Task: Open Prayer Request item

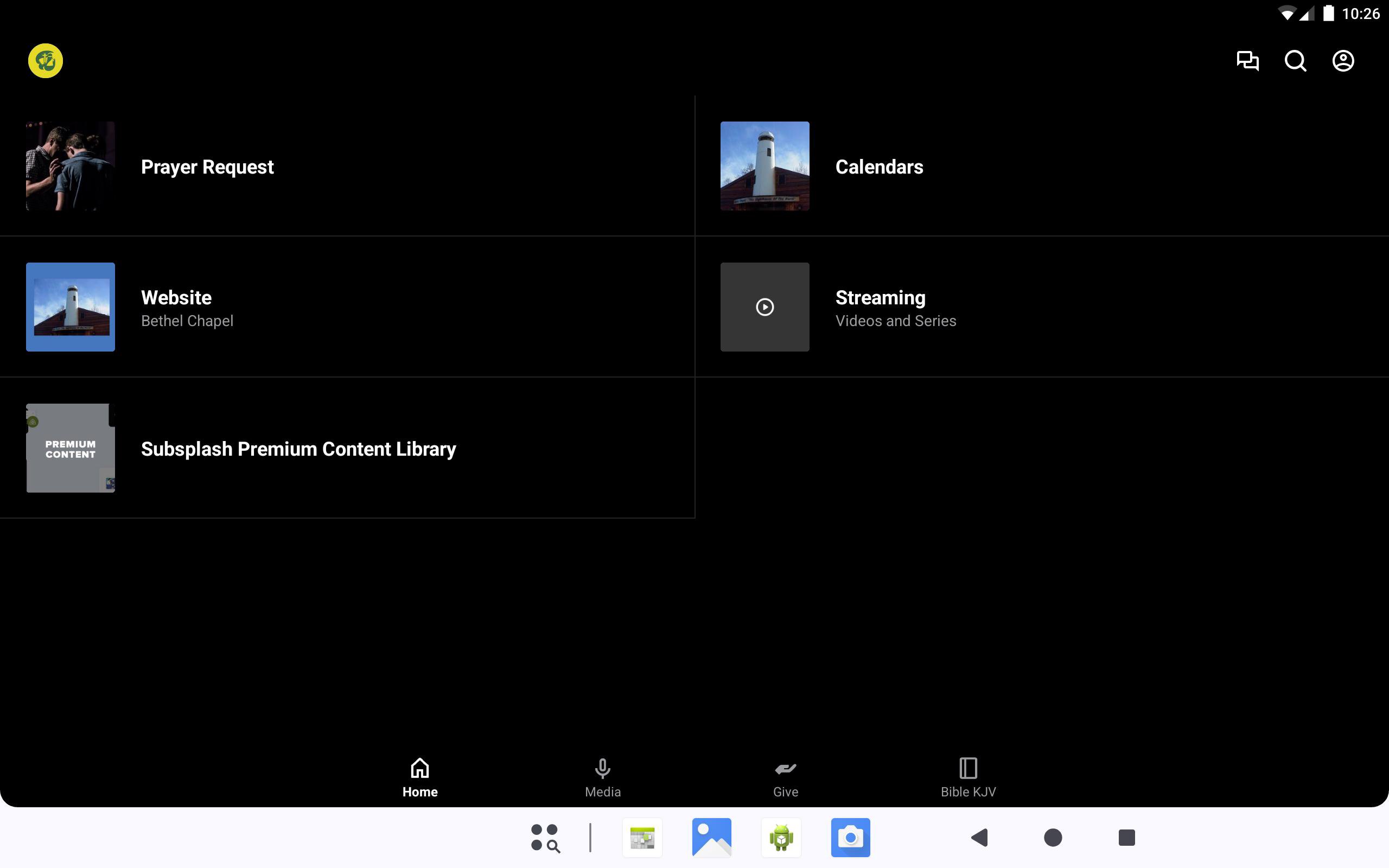Action: (x=207, y=167)
